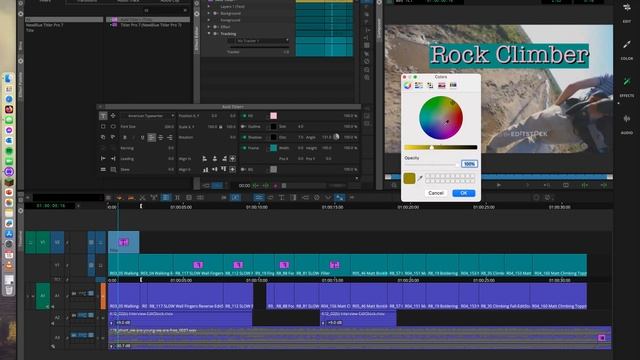The width and height of the screenshot is (640, 360).
Task: Click the third Align H icon
Action: (224, 158)
